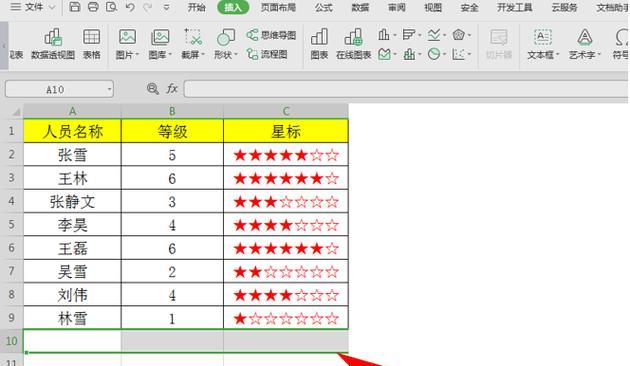
Task: Select the 星标 header cell
Action: click(286, 131)
